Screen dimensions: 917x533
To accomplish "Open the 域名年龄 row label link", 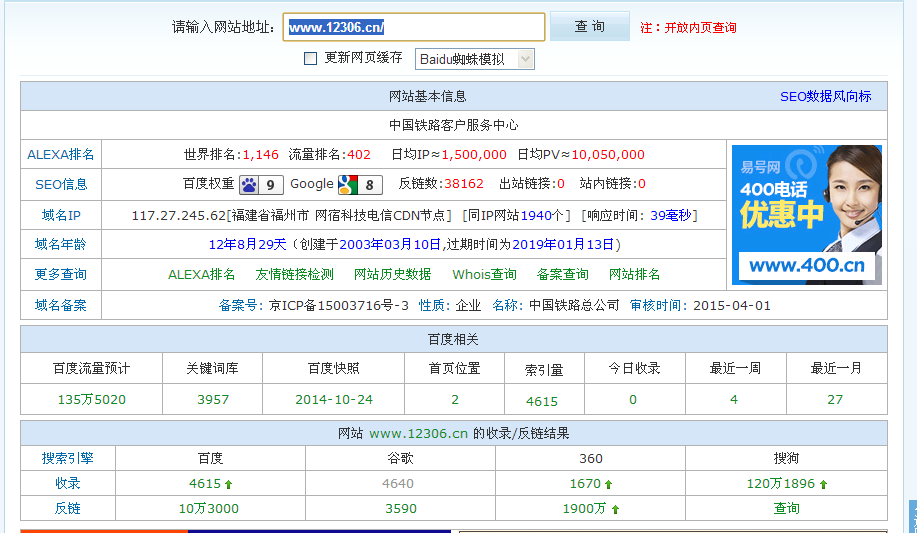I will [x=61, y=244].
